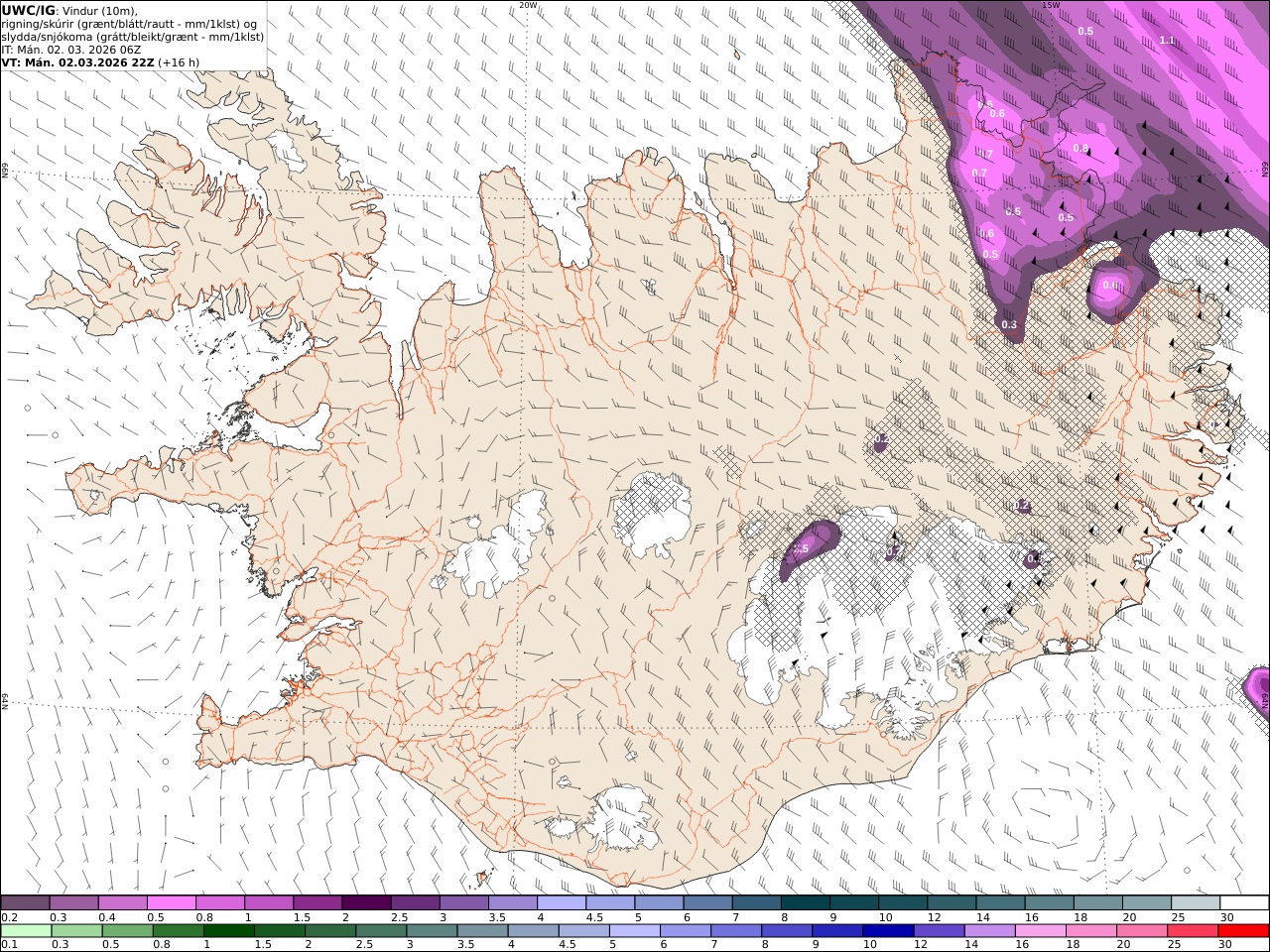Pick lower legend swatch between 1 and 1.5
1270x952 pixels.
(229, 930)
